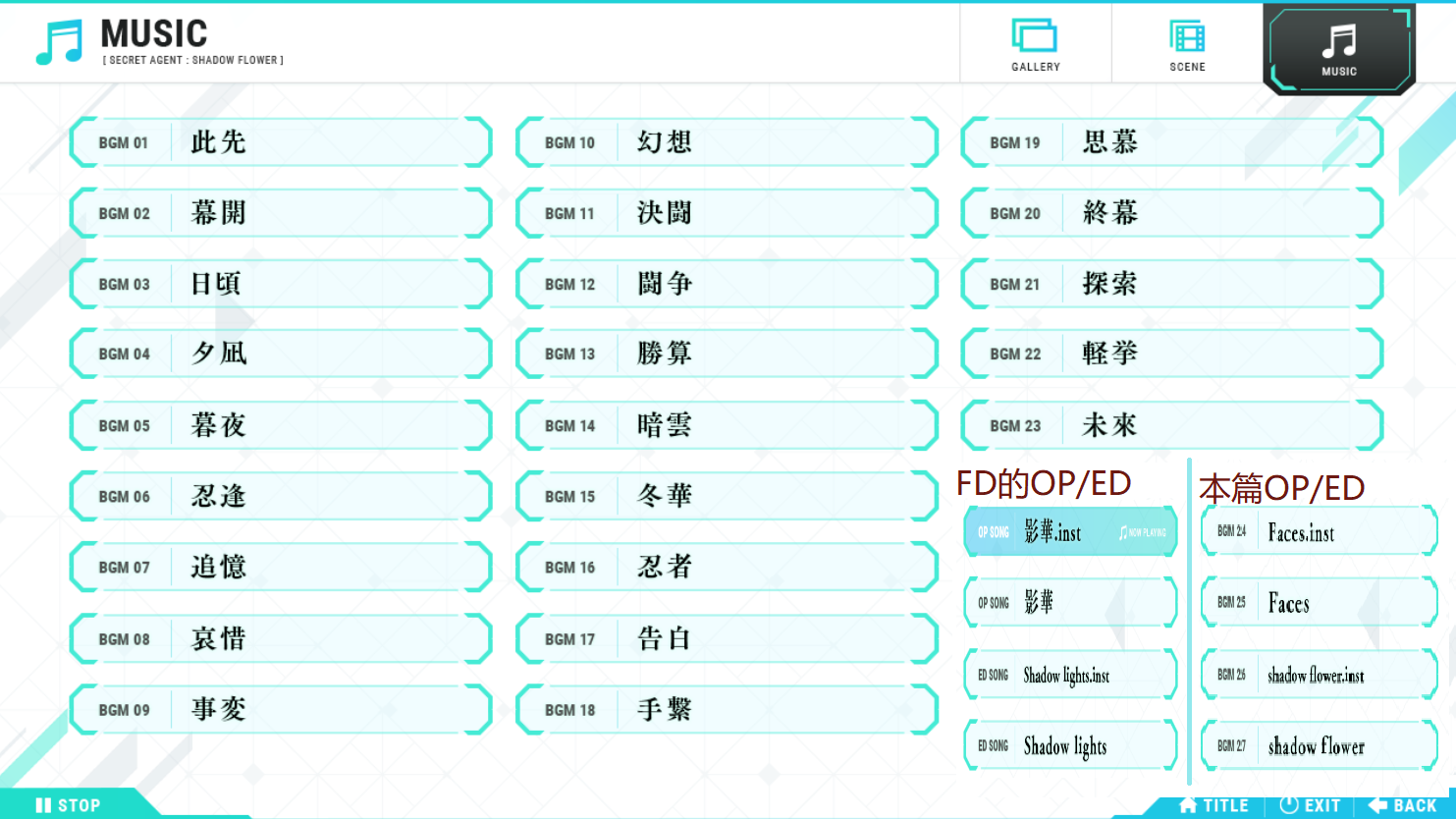Play BGM 19 思慕
This screenshot has width=1456, height=819.
1172,142
